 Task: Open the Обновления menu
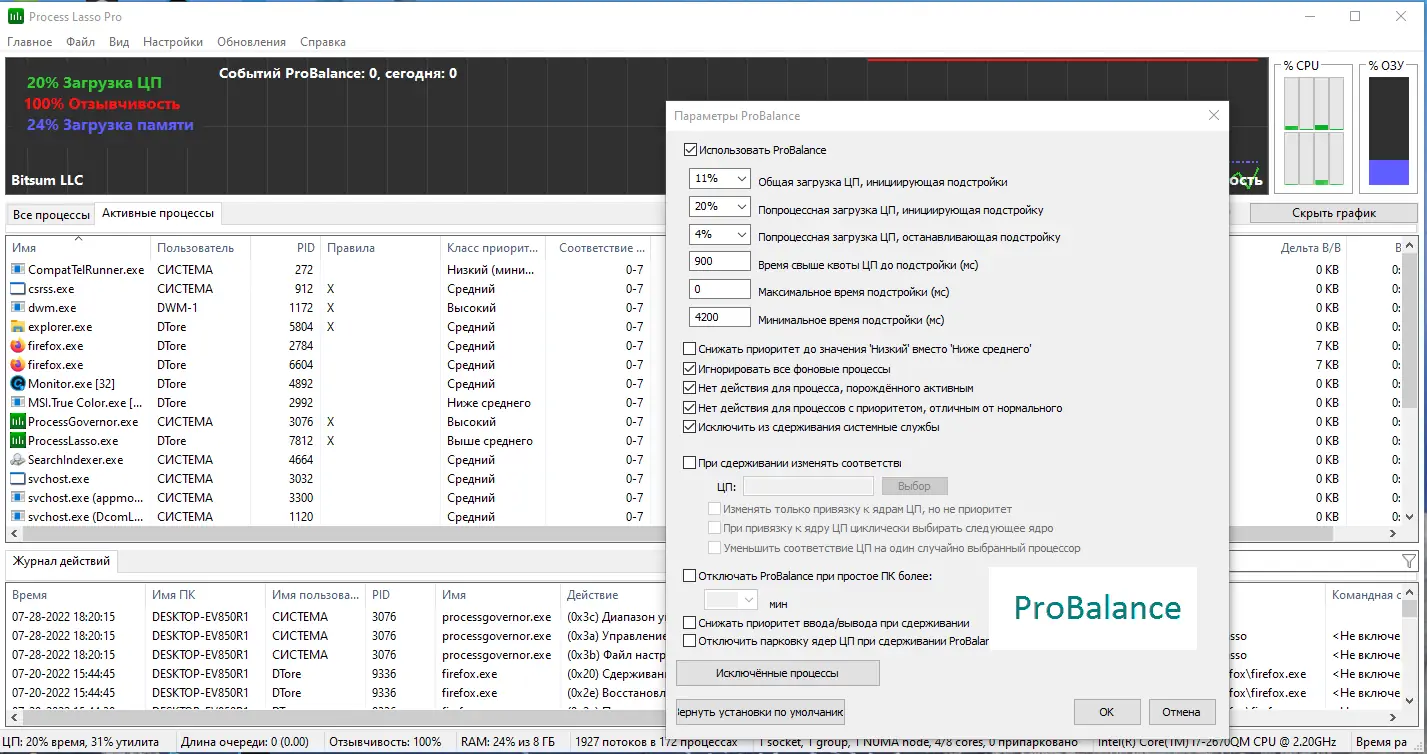tap(251, 42)
